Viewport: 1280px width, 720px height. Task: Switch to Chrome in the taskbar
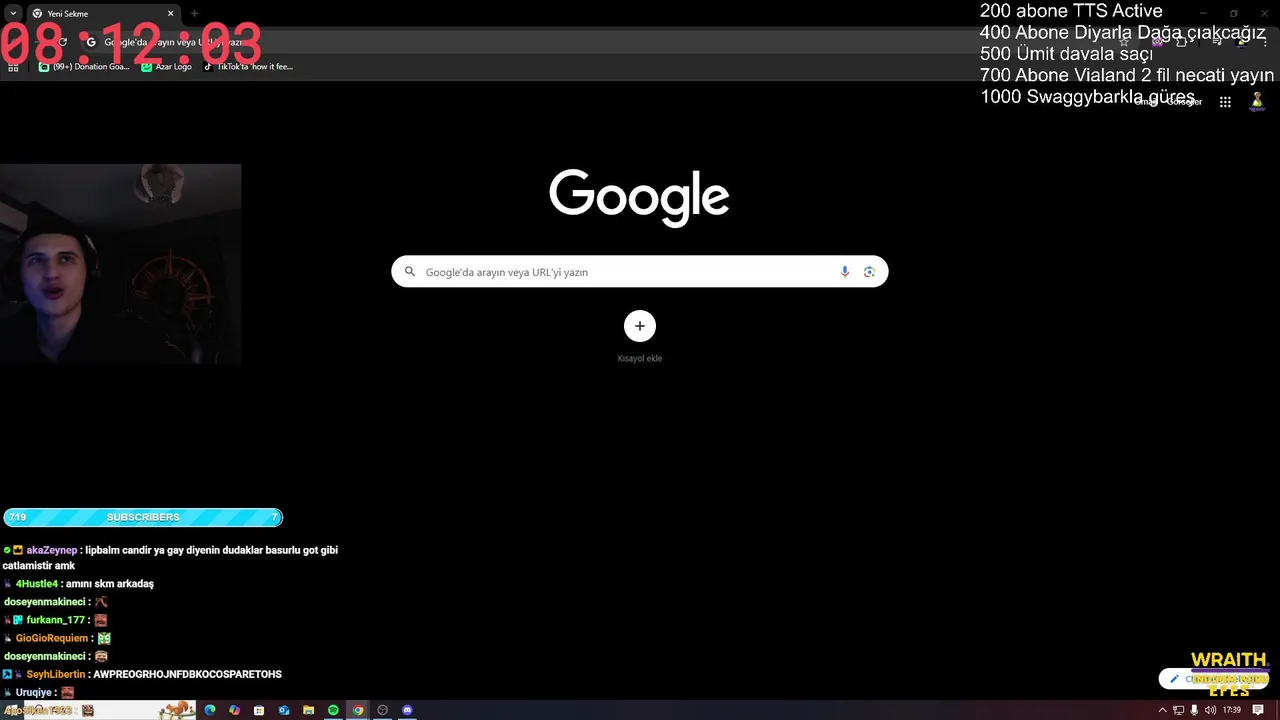(358, 710)
